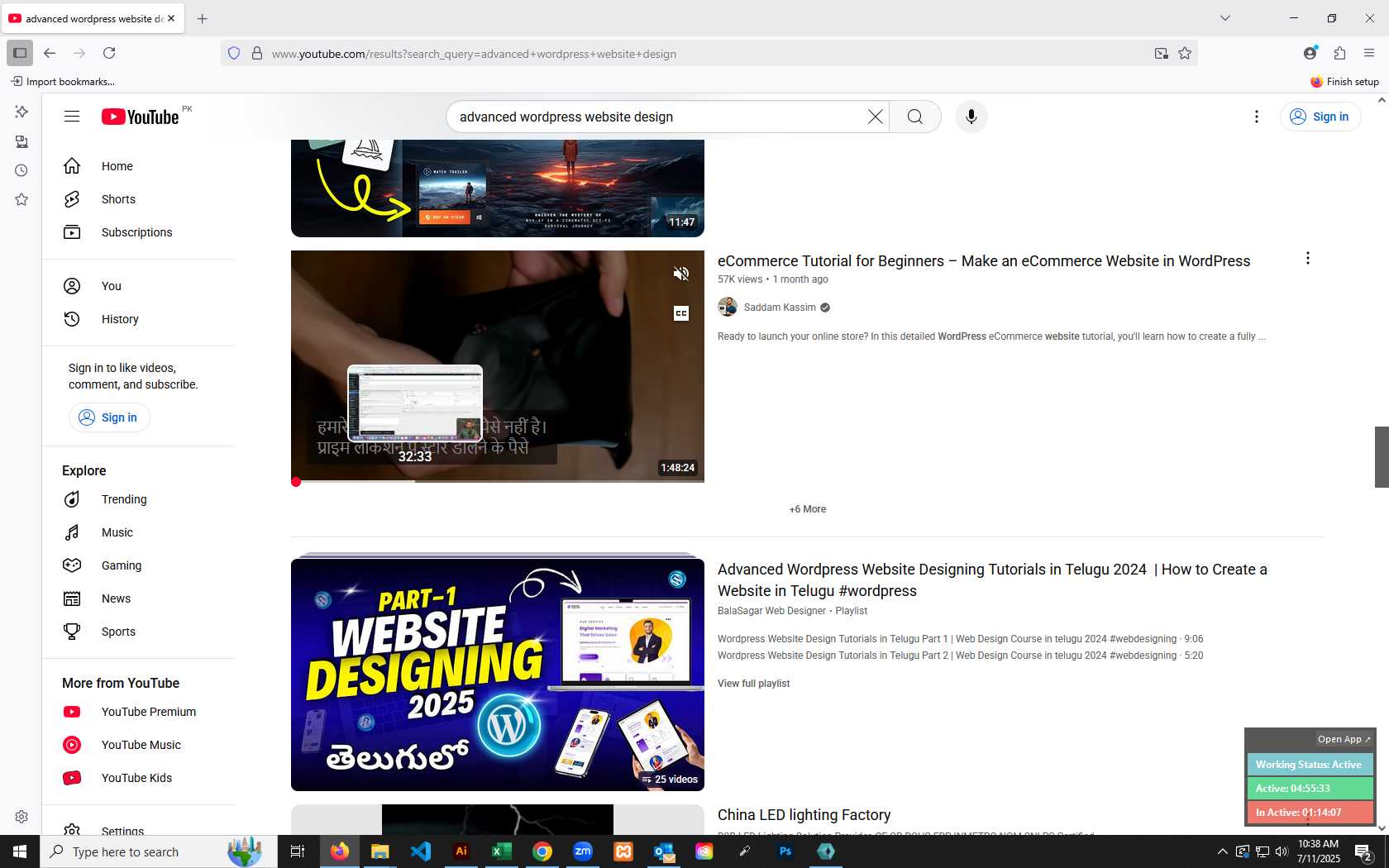The image size is (1389, 868).
Task: Open Trending under Explore
Action: tap(139, 499)
